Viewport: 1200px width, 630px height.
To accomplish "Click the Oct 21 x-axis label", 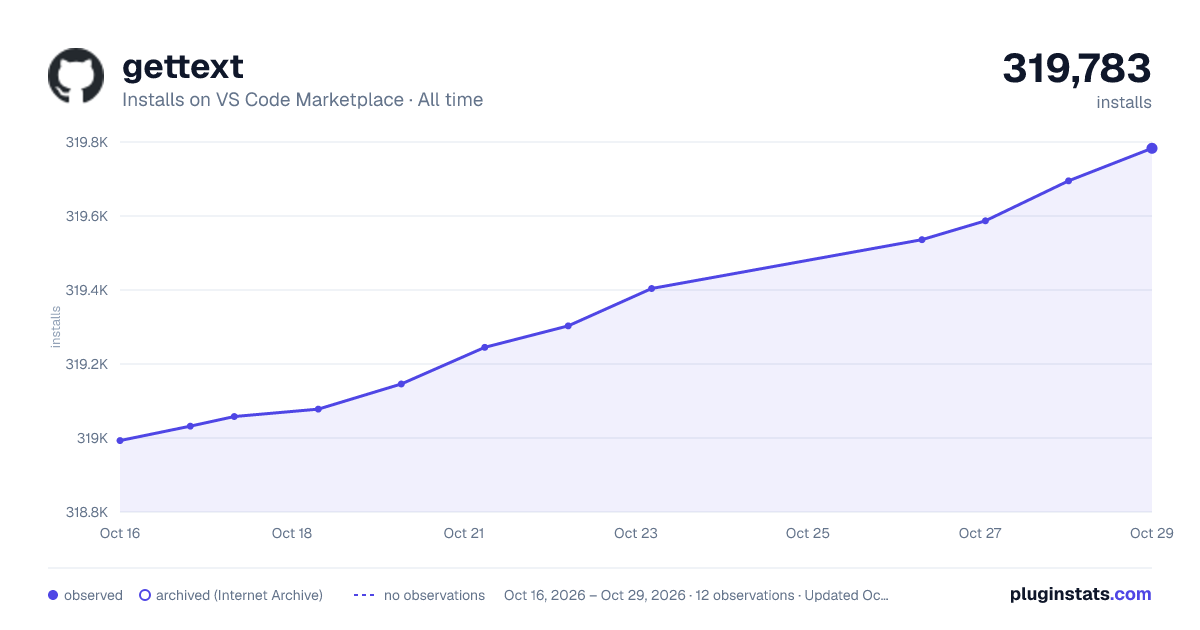I will click(464, 533).
